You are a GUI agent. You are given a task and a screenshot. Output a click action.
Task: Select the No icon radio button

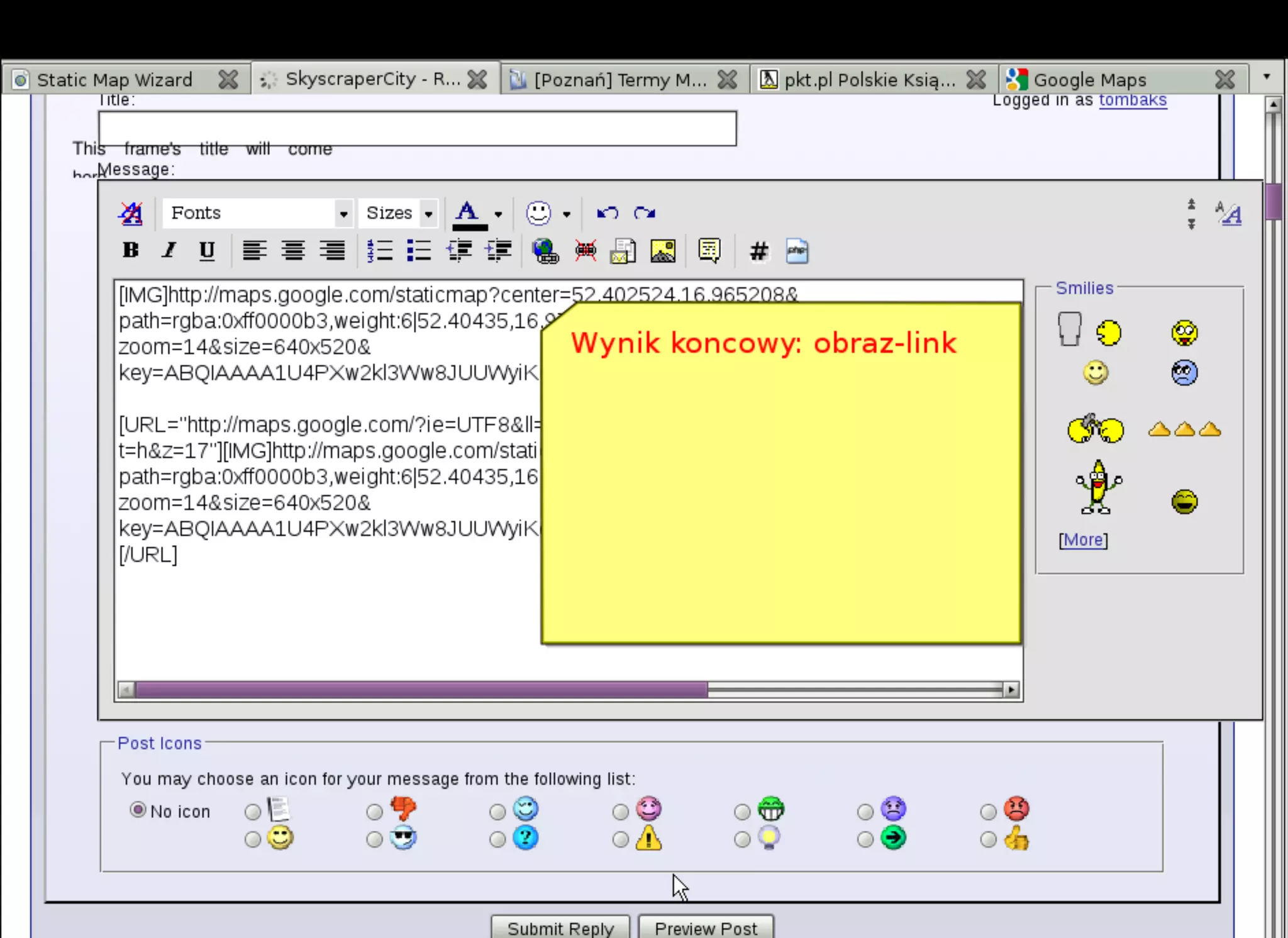(x=138, y=810)
